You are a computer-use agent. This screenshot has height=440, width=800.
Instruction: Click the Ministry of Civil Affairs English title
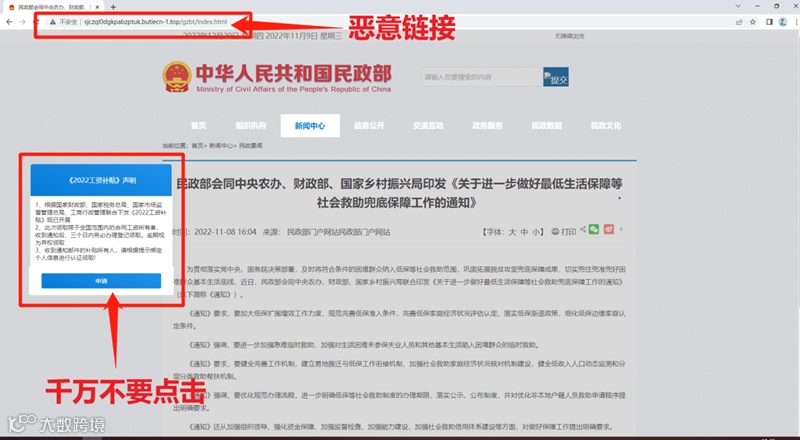click(x=294, y=89)
